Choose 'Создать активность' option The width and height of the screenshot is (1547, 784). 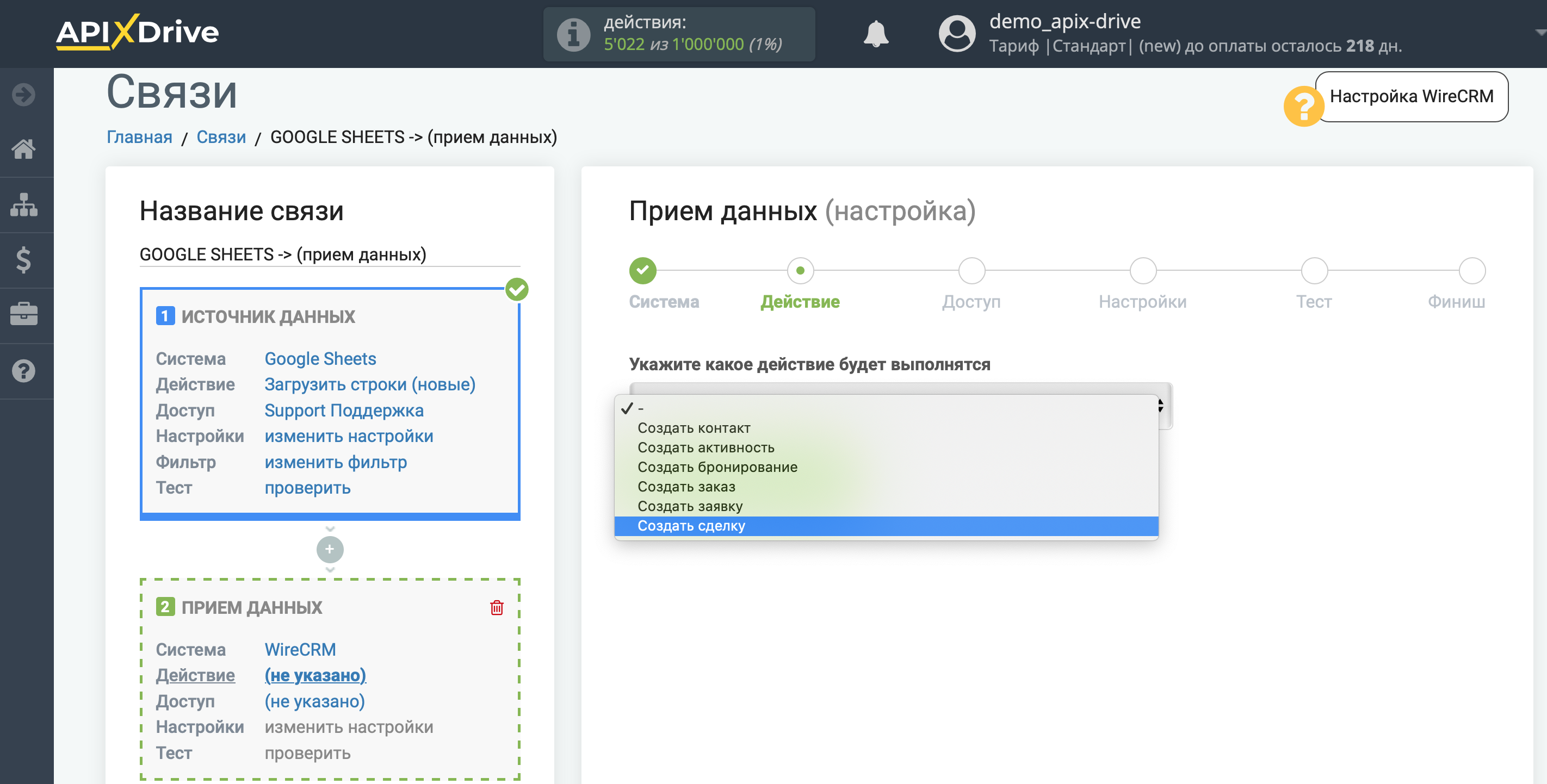coord(887,448)
